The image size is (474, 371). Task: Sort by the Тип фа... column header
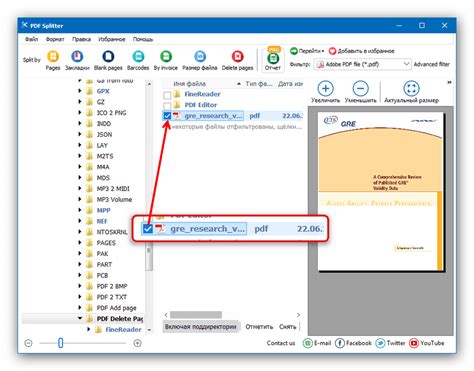click(259, 84)
